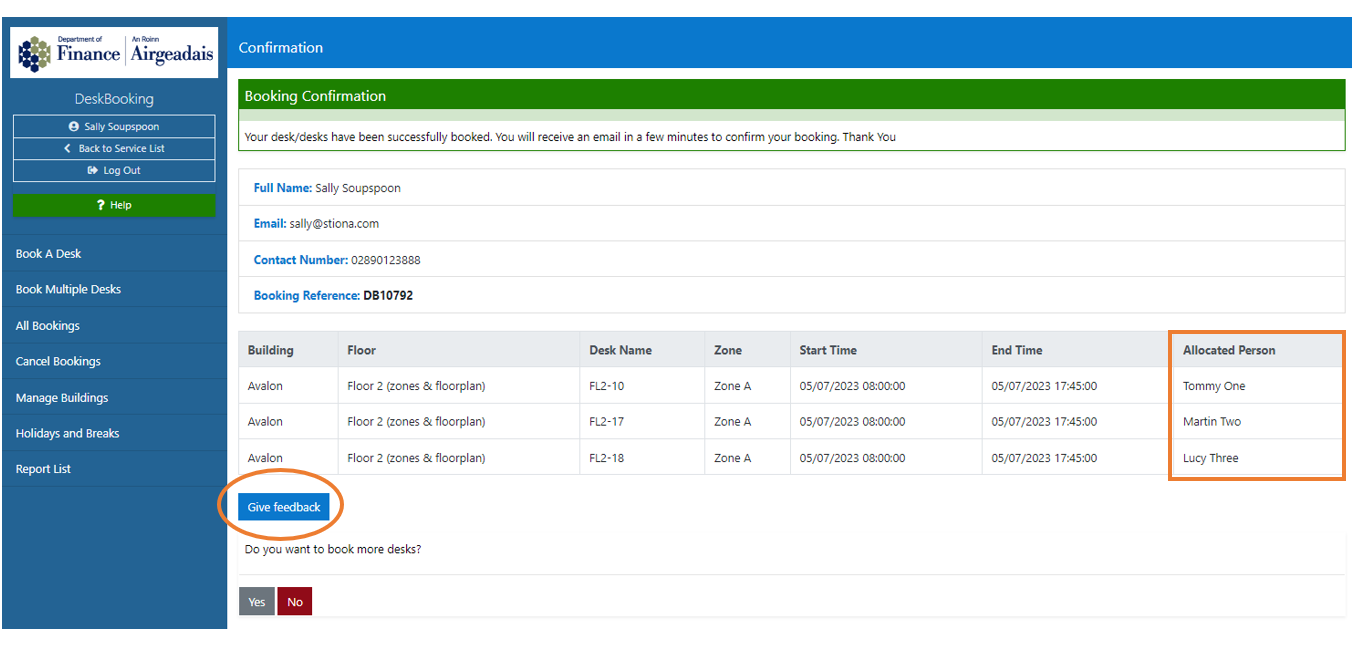The image size is (1353, 655).
Task: Click the Confirmation page title
Action: point(281,48)
